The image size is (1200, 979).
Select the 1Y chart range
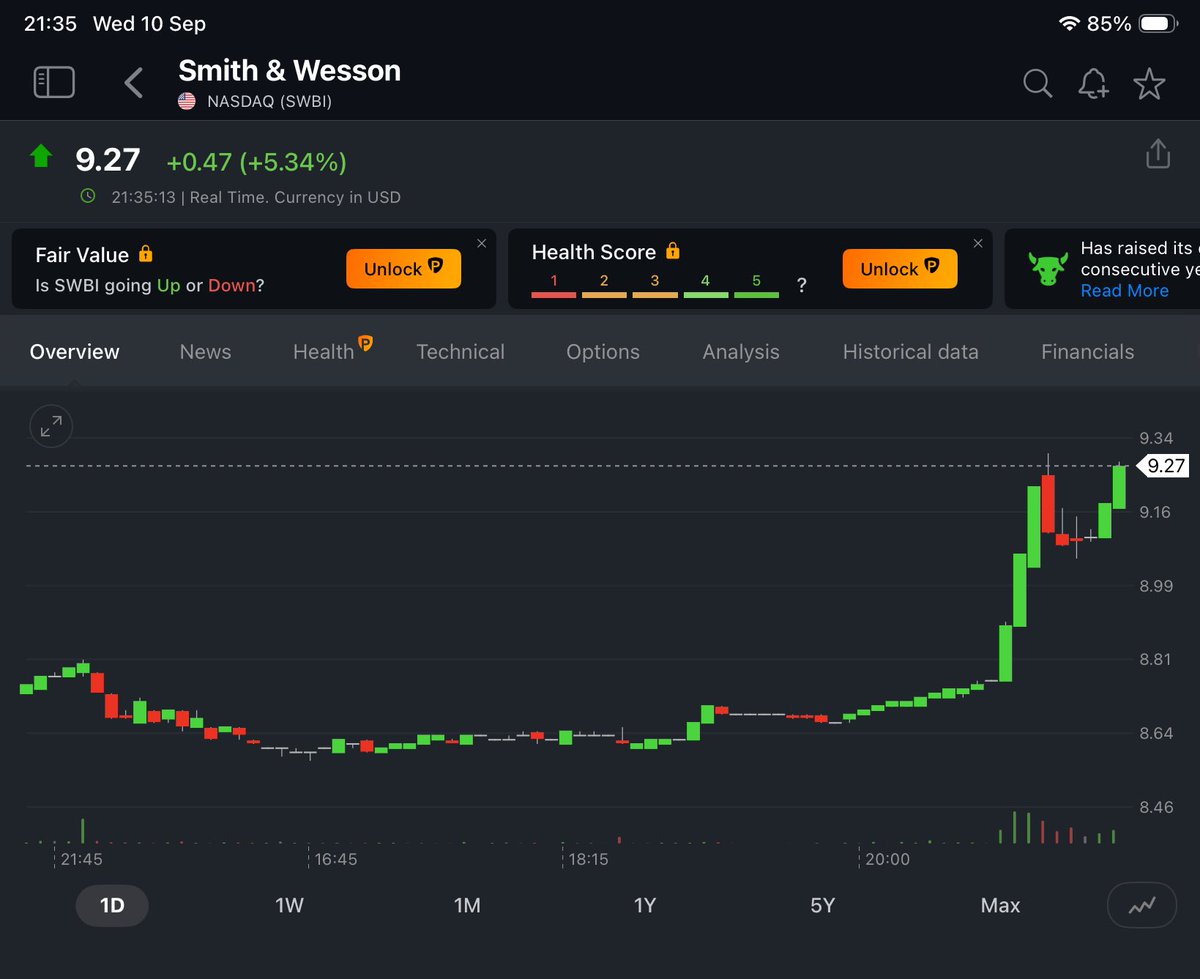tap(645, 906)
